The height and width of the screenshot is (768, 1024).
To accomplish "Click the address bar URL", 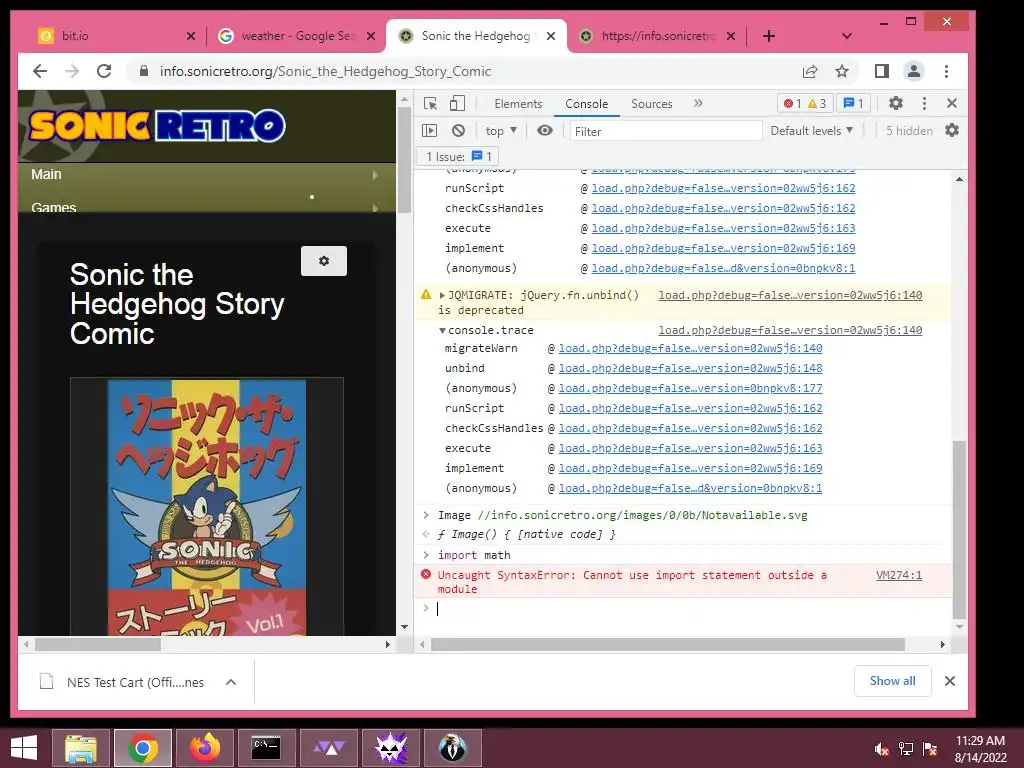I will (x=325, y=71).
